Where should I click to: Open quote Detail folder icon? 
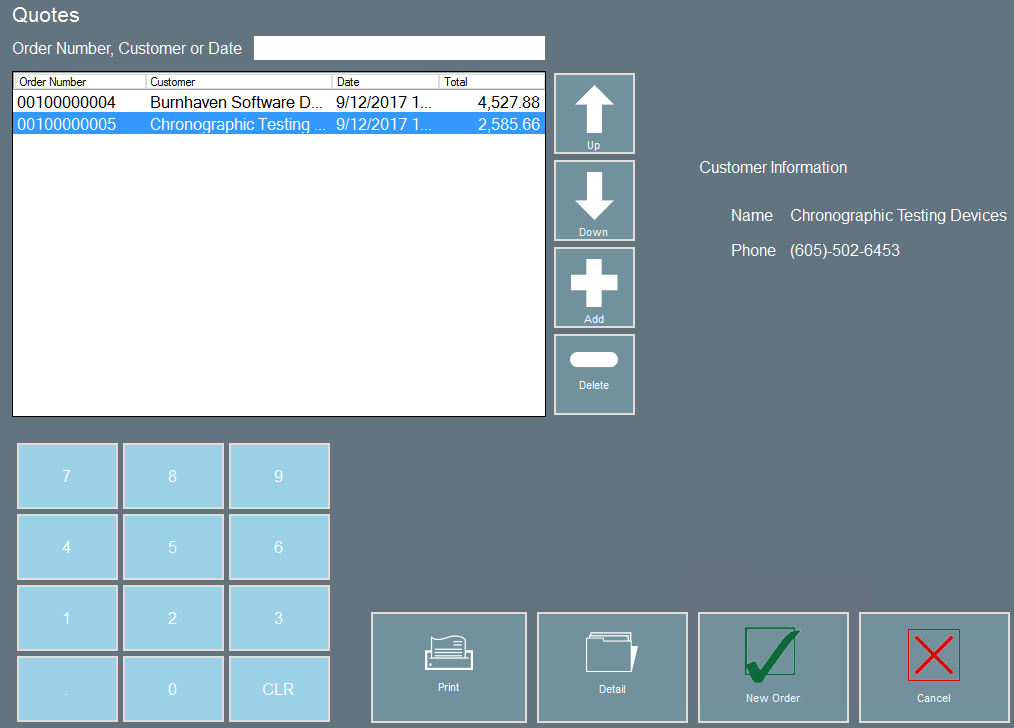pyautogui.click(x=612, y=667)
